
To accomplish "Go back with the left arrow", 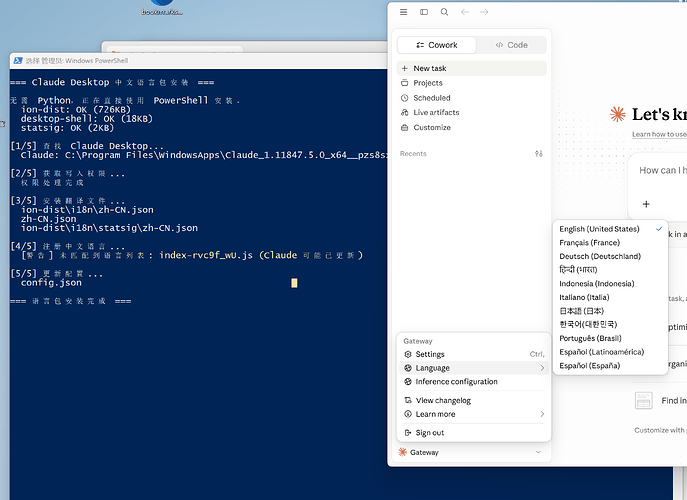I will pos(465,12).
